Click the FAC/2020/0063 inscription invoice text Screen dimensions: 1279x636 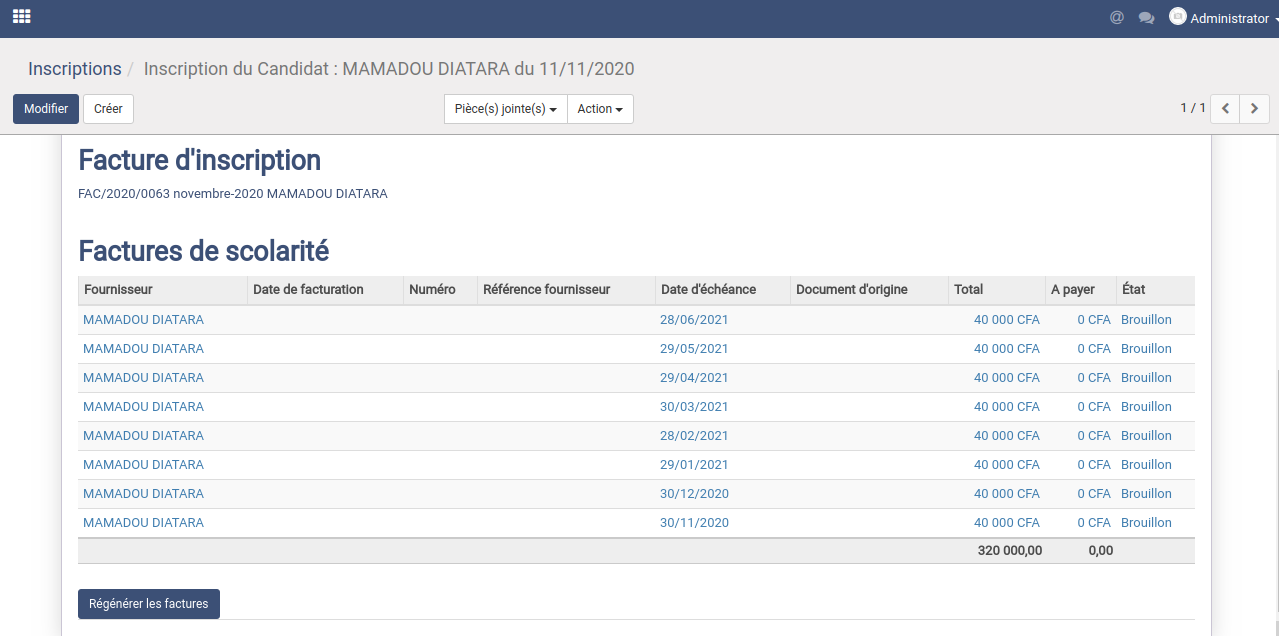[x=232, y=194]
